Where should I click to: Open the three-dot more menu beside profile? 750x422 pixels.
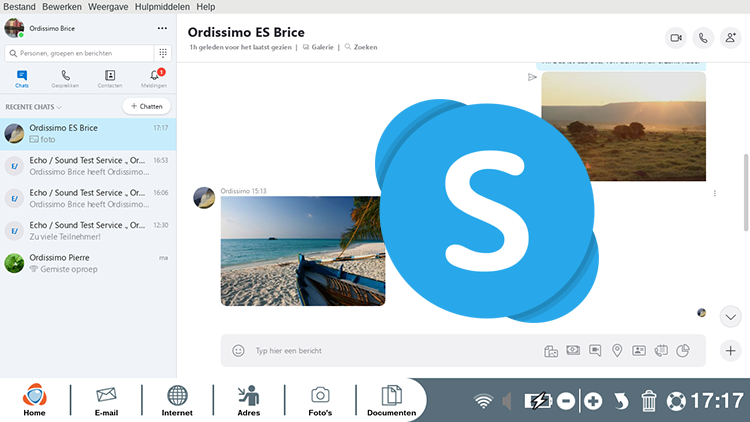point(162,28)
